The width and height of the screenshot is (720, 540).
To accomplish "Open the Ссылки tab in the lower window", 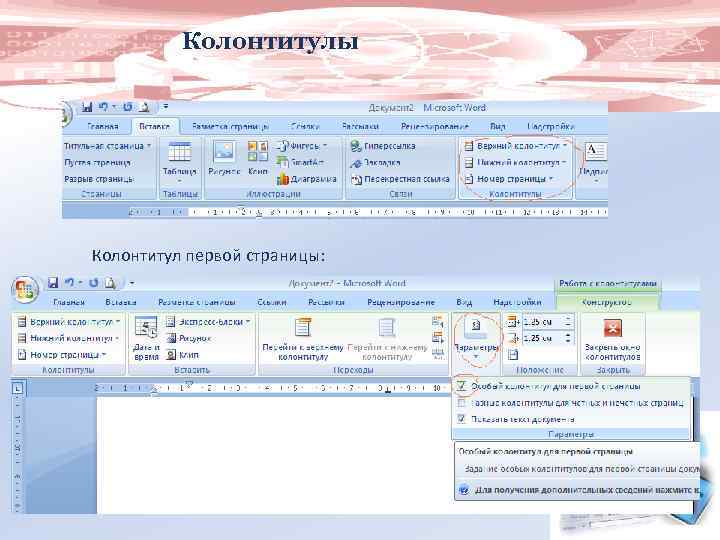I will (272, 302).
